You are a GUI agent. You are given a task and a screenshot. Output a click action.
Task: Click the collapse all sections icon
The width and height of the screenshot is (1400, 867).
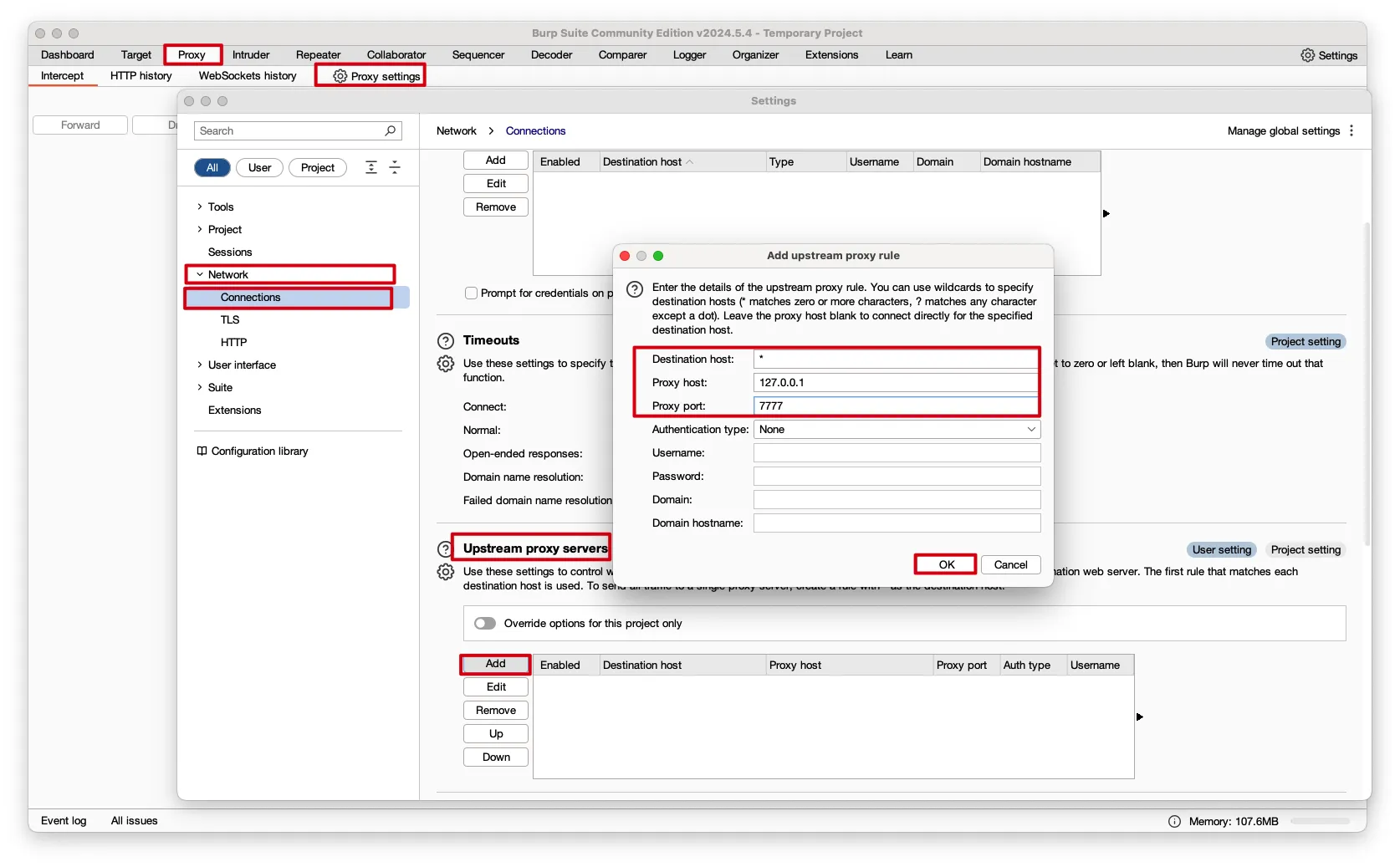395,167
